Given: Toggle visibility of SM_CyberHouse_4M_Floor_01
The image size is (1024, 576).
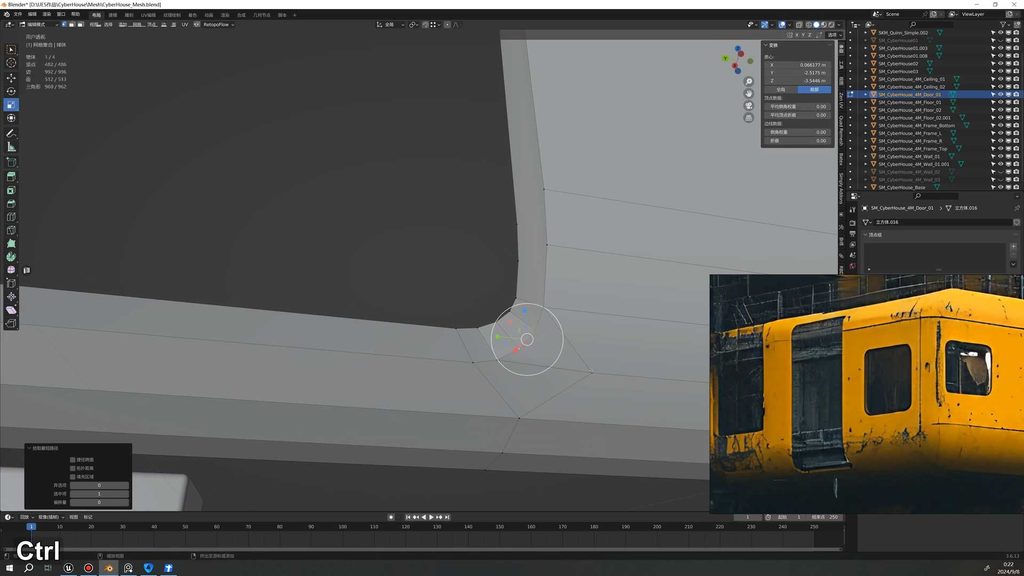Looking at the screenshot, I should (x=1000, y=102).
